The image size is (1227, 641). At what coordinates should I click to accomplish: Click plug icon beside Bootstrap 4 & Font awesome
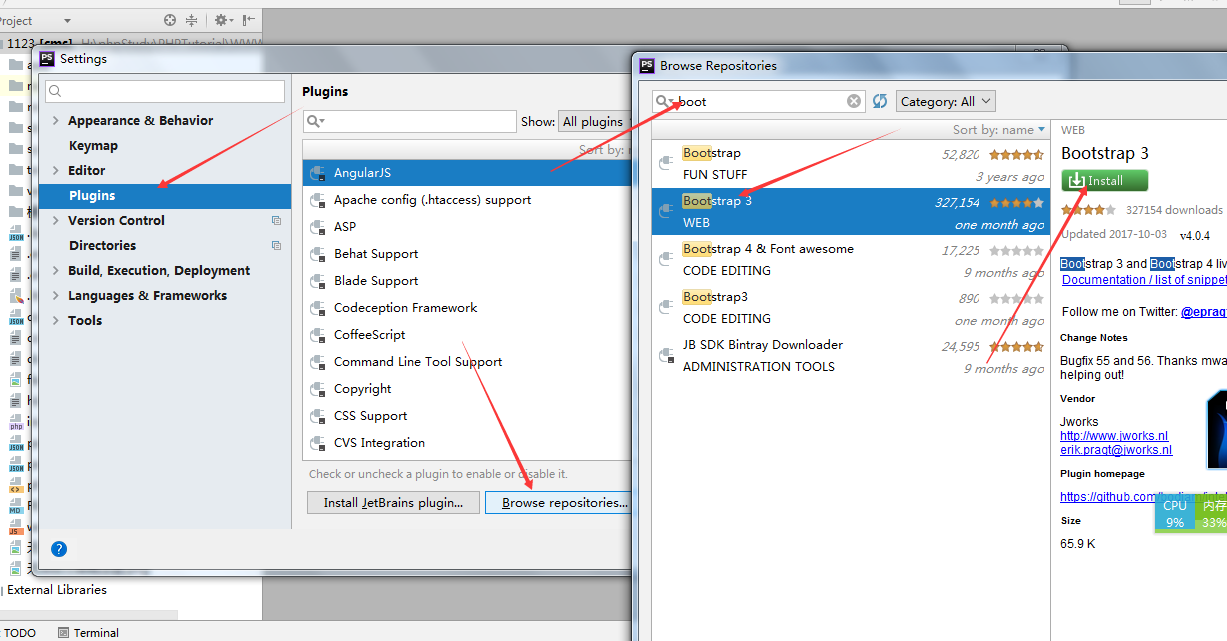click(666, 259)
